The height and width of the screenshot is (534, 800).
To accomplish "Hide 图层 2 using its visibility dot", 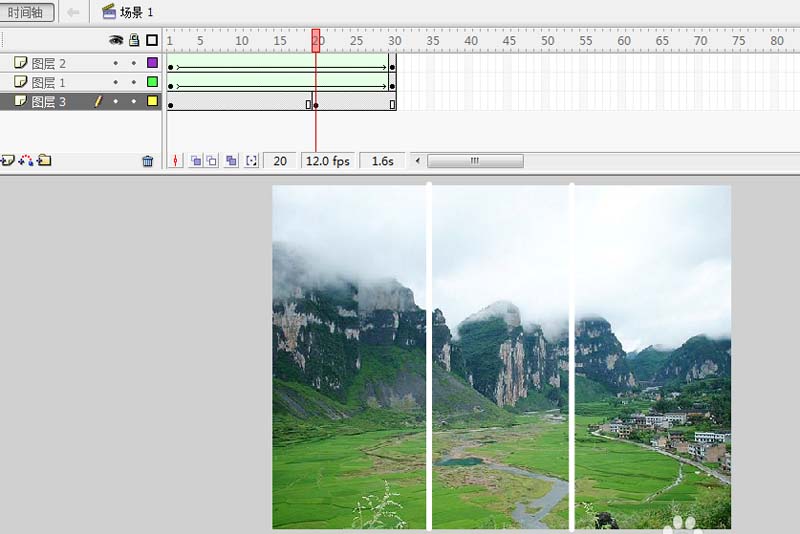I will click(116, 63).
